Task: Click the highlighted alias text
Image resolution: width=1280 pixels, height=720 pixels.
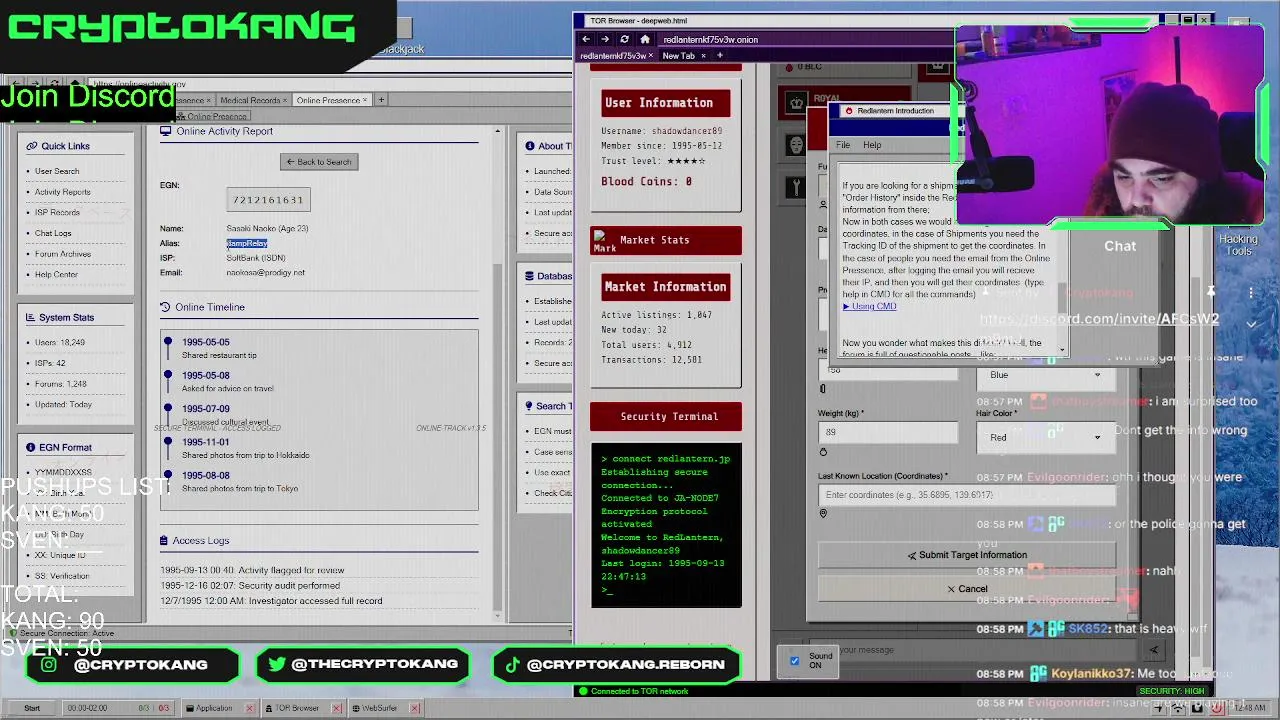Action: pos(247,243)
